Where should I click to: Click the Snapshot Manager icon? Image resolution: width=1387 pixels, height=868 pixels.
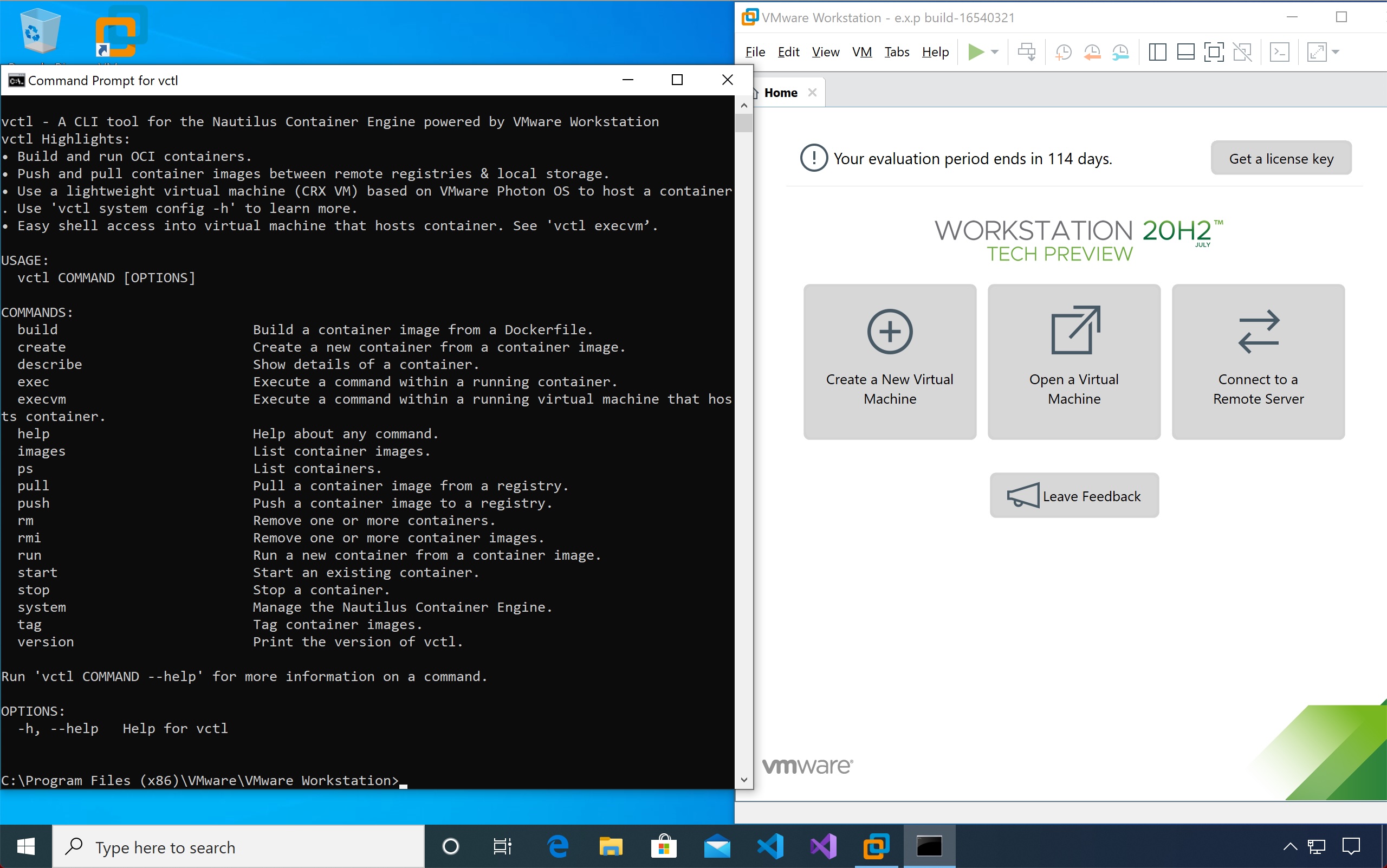coord(1122,52)
